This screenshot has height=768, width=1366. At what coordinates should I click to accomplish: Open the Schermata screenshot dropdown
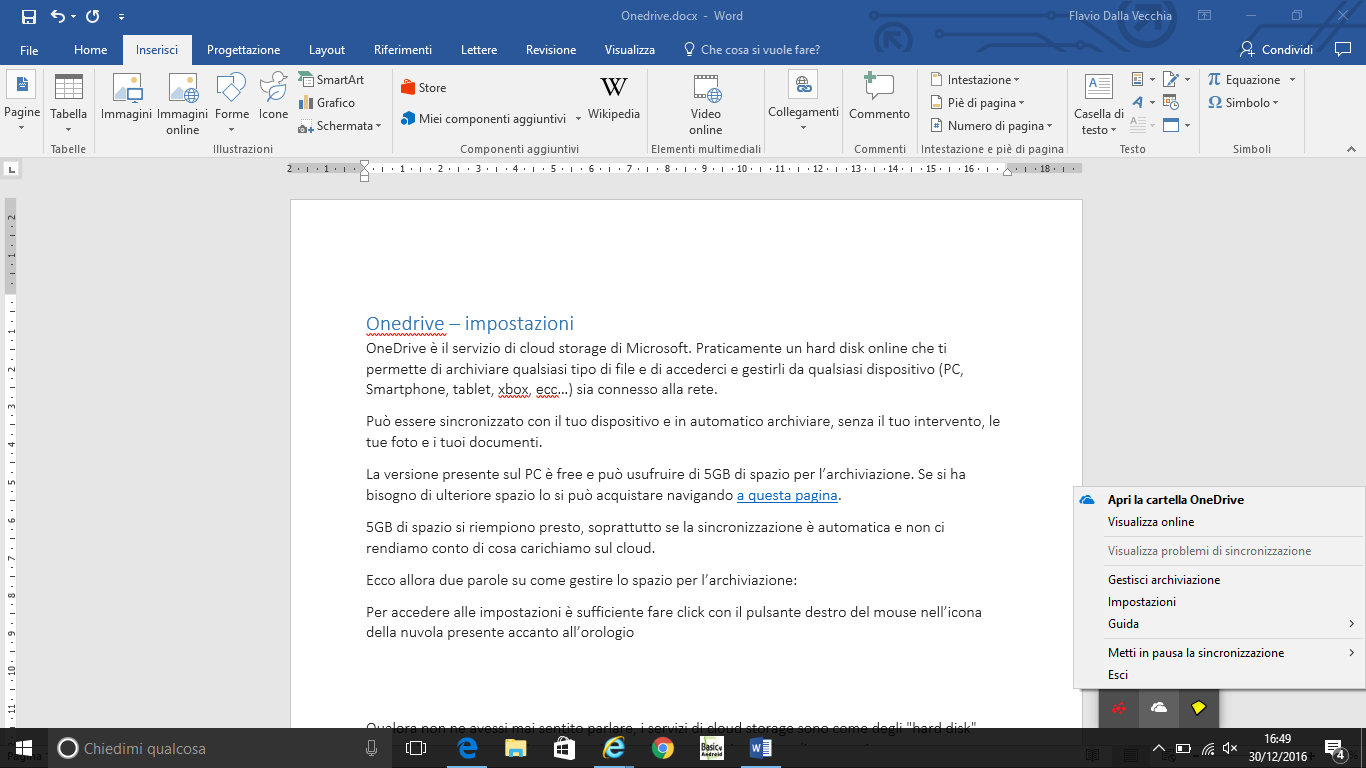[x=340, y=126]
